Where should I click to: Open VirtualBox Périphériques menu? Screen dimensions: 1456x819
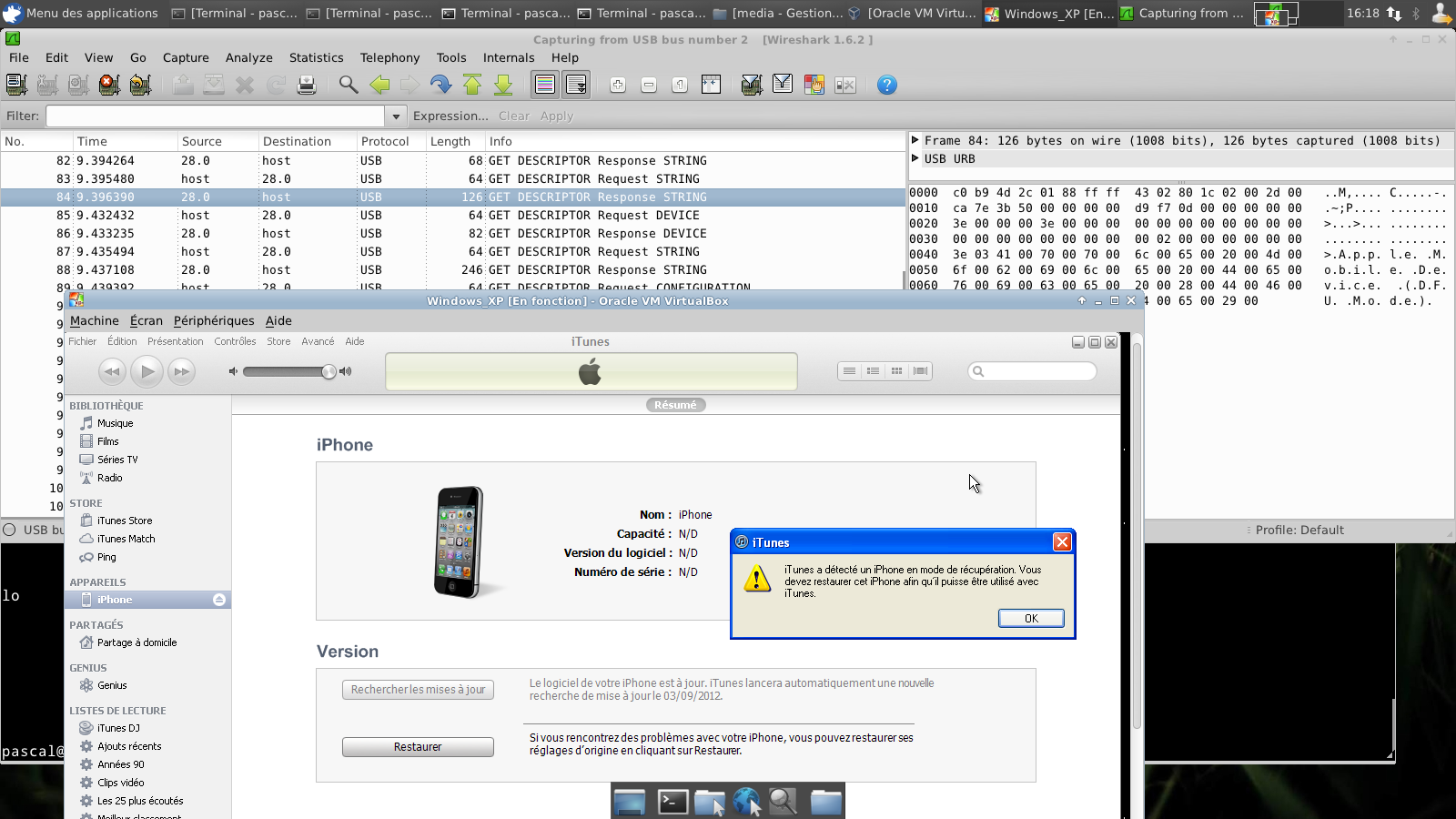pos(214,320)
